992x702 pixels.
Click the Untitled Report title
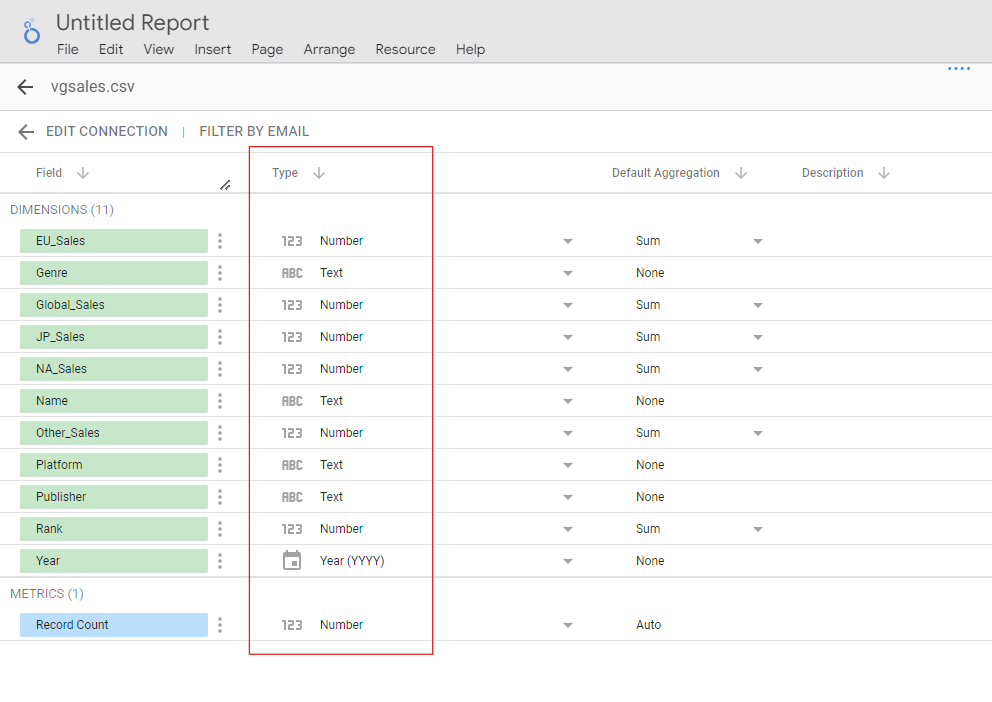(x=132, y=22)
